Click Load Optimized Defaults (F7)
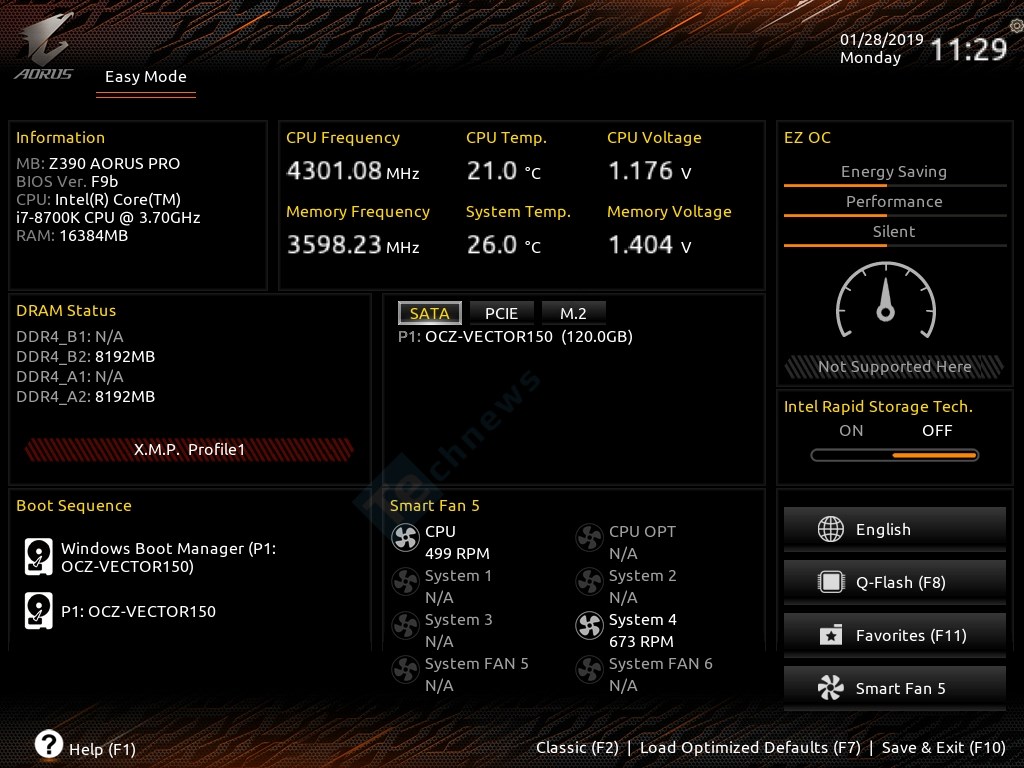 pyautogui.click(x=750, y=748)
